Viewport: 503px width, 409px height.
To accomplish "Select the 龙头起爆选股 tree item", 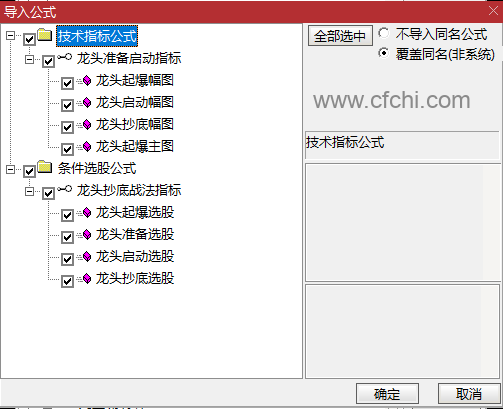I will click(135, 212).
